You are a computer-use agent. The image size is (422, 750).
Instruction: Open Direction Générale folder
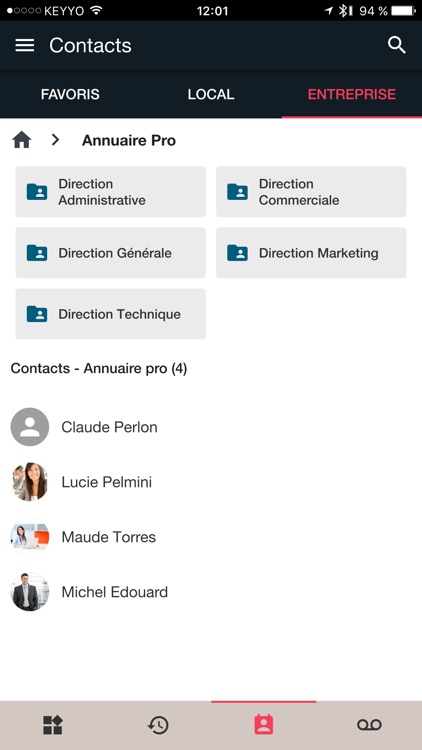[111, 253]
